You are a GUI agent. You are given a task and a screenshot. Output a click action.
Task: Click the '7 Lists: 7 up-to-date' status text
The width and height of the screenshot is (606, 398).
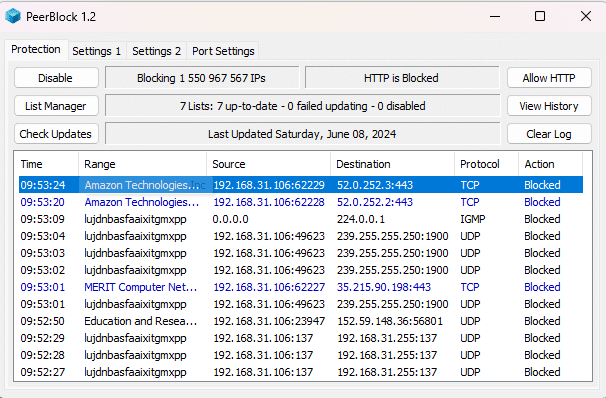[303, 106]
